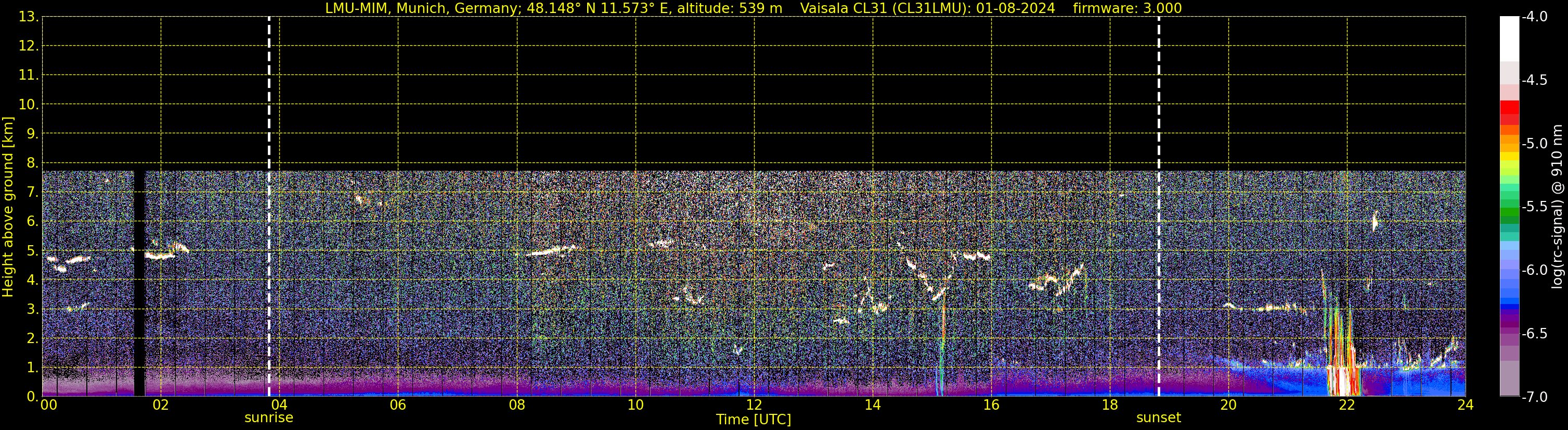The image size is (1568, 430).
Task: Click the -7.0 colorbar tick label
Action: click(1534, 397)
